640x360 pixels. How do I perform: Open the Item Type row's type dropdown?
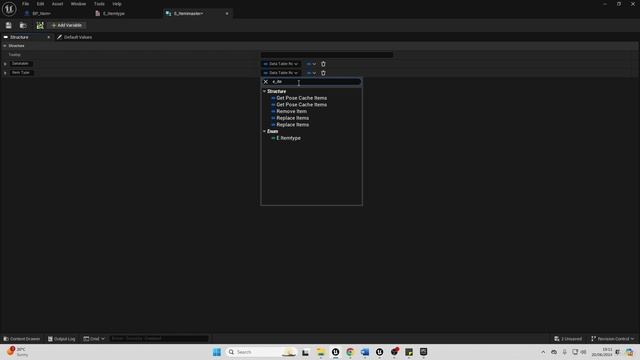[281, 73]
